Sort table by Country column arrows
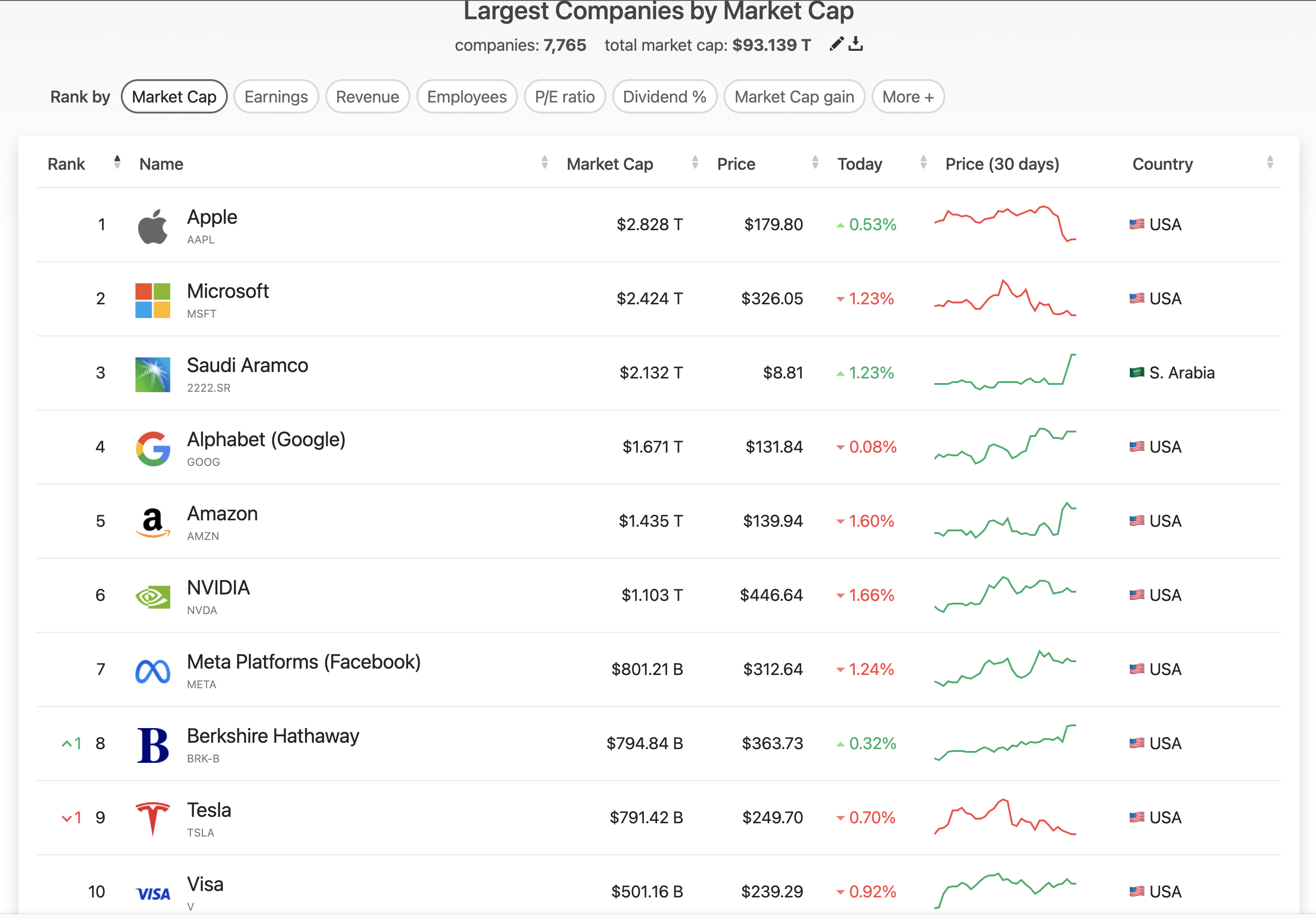This screenshot has width=1316, height=918. click(x=1270, y=163)
